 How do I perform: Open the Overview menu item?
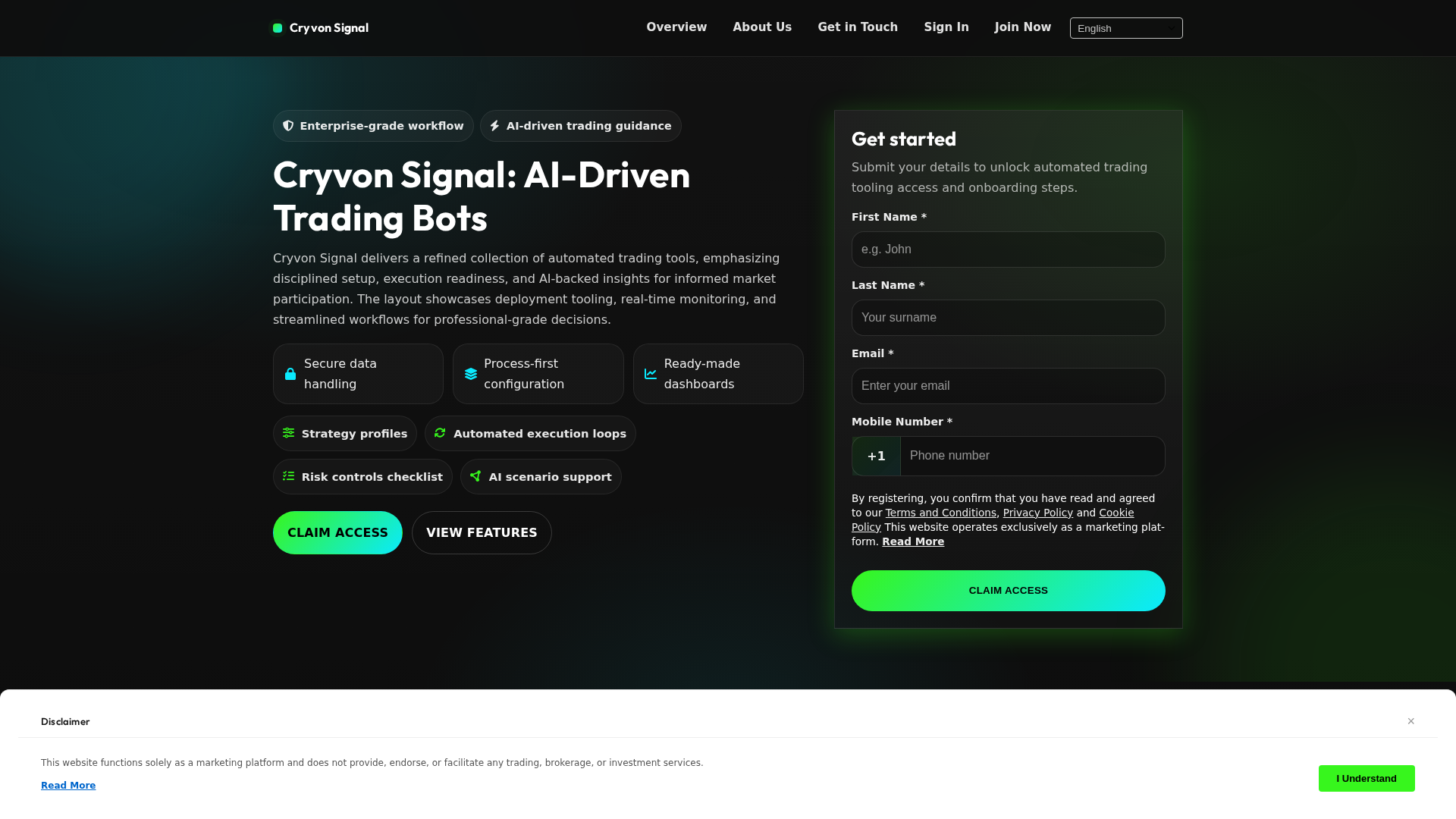[x=676, y=27]
